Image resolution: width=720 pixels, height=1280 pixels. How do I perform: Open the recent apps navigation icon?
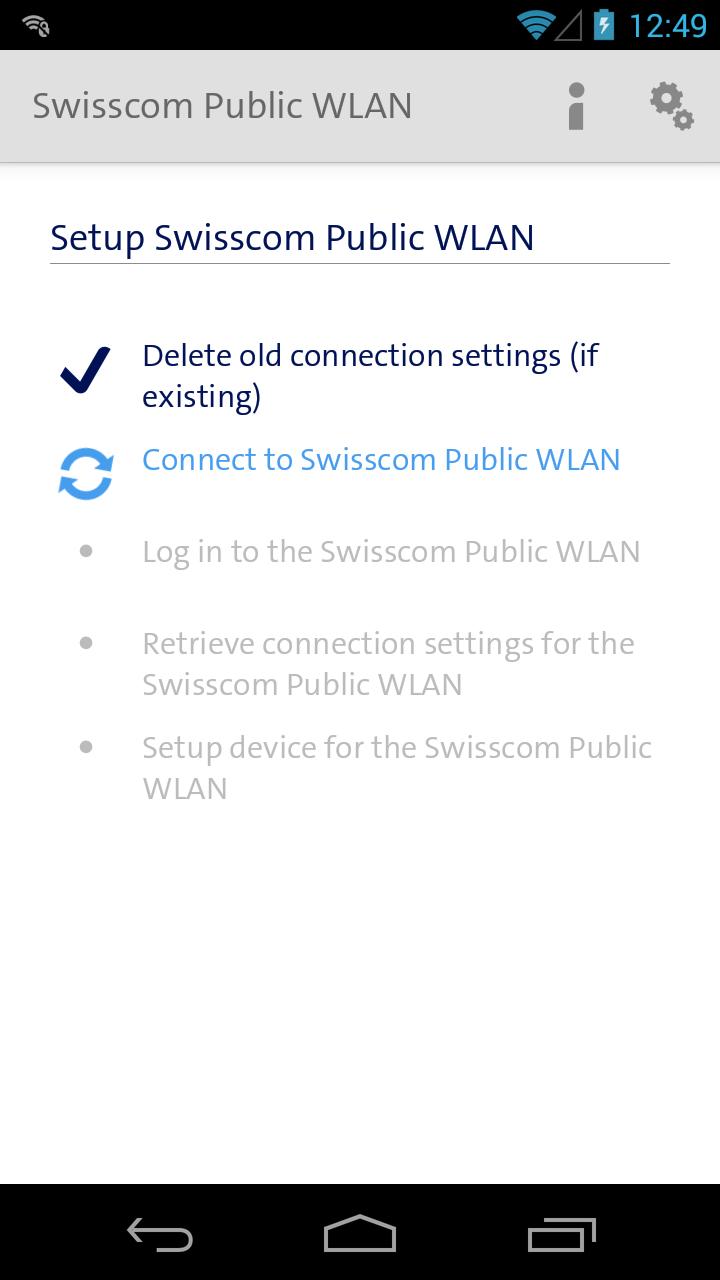(560, 1235)
